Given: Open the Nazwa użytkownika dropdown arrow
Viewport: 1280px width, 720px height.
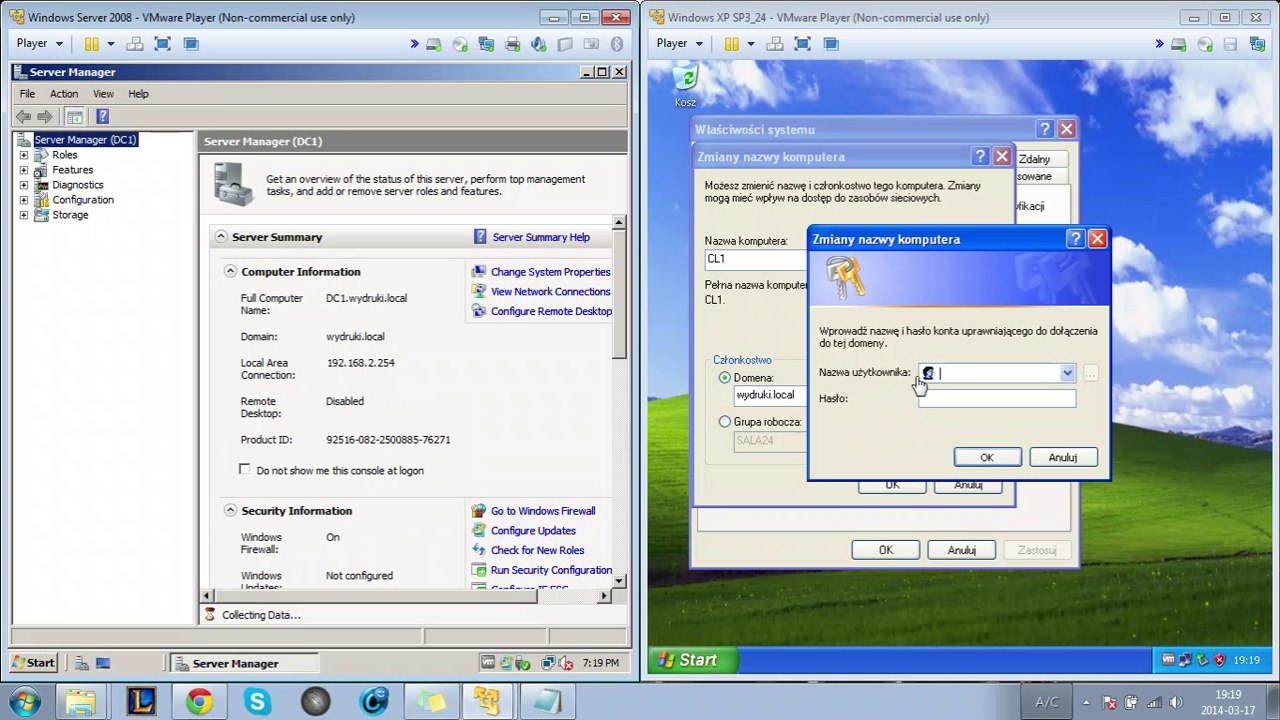Looking at the screenshot, I should [1067, 373].
